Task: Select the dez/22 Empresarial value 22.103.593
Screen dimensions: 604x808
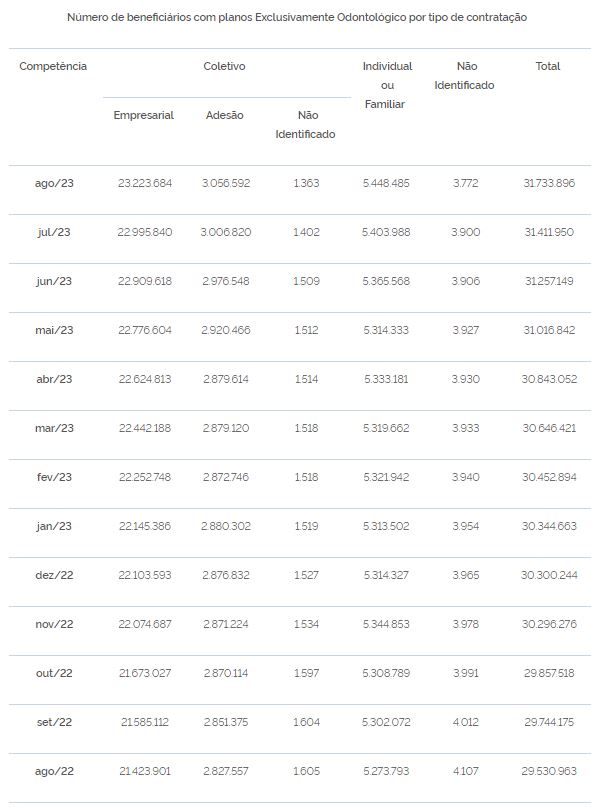Action: click(145, 575)
